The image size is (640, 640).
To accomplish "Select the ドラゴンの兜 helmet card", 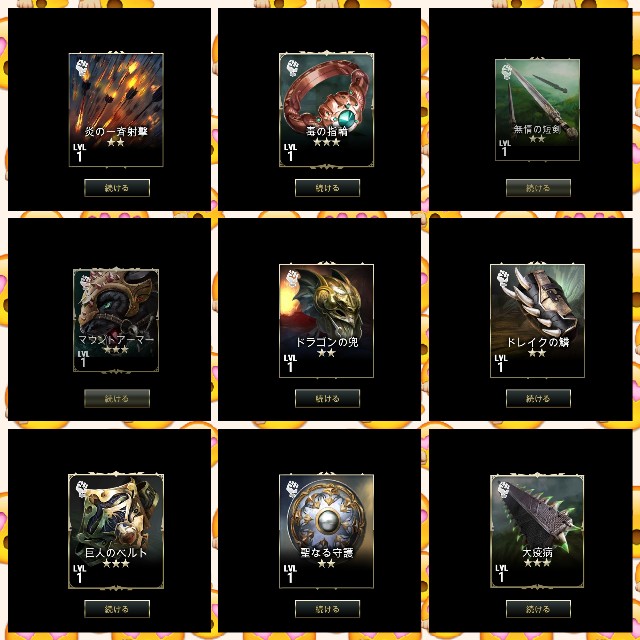I will (327, 320).
